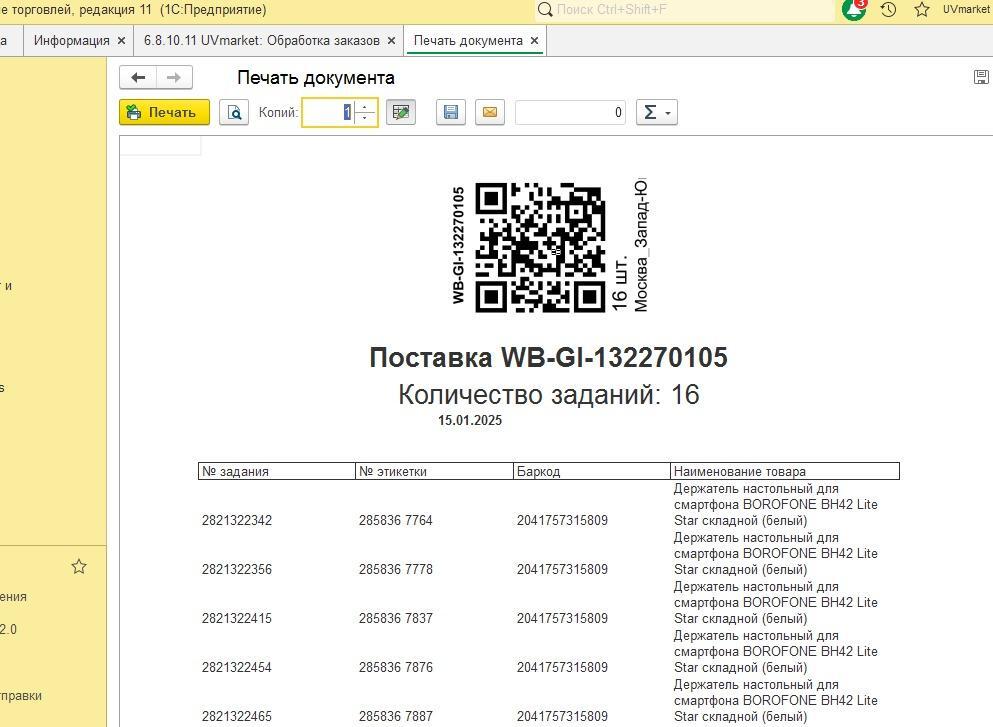The height and width of the screenshot is (727, 993).
Task: Switch to UVmarket: Обработка заказов tab
Action: pyautogui.click(x=262, y=41)
